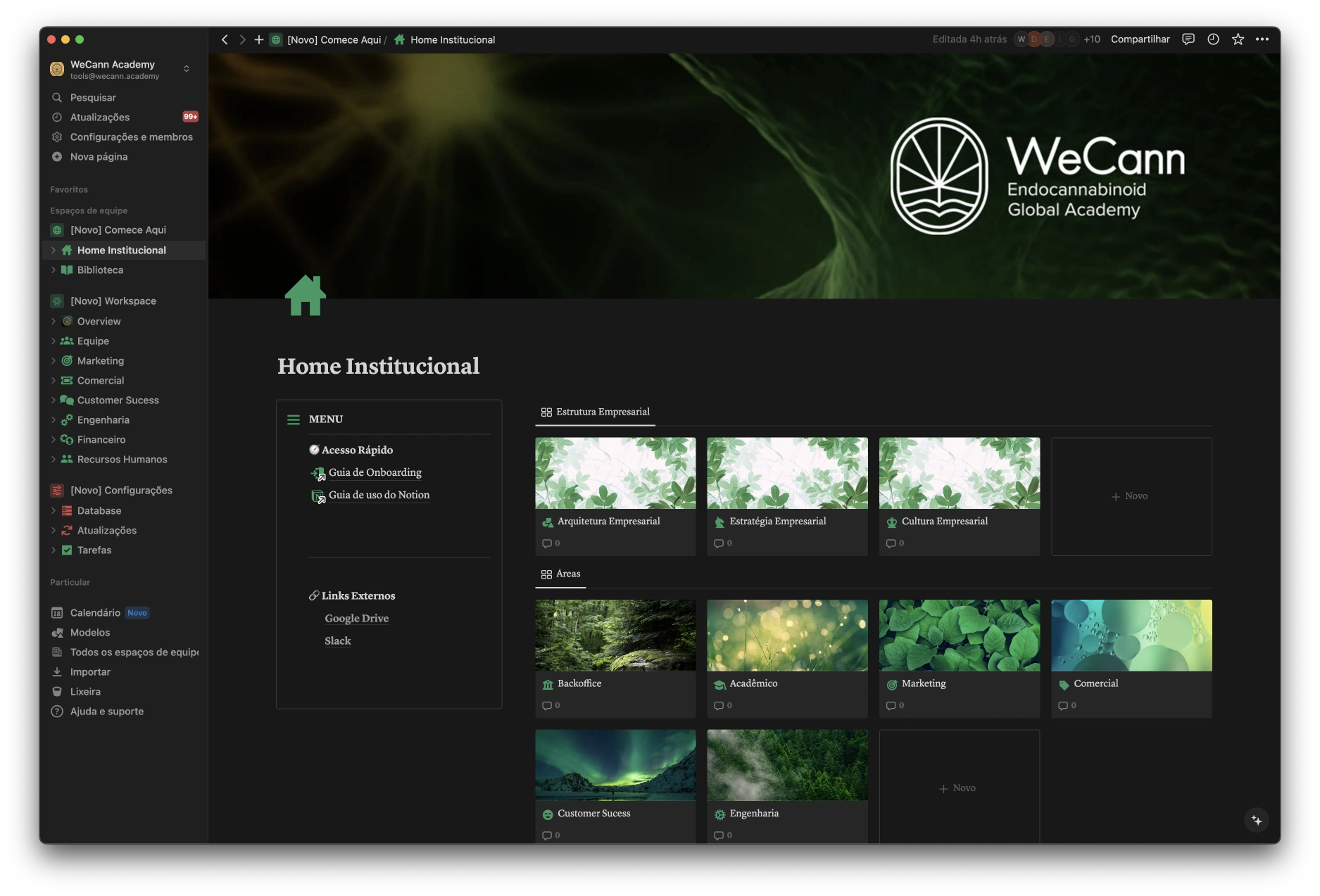Open the Slack external link

point(337,641)
